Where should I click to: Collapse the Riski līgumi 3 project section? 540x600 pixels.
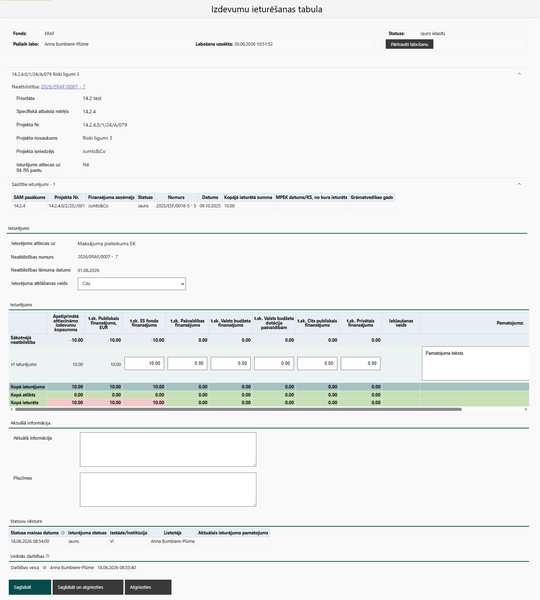coord(519,74)
